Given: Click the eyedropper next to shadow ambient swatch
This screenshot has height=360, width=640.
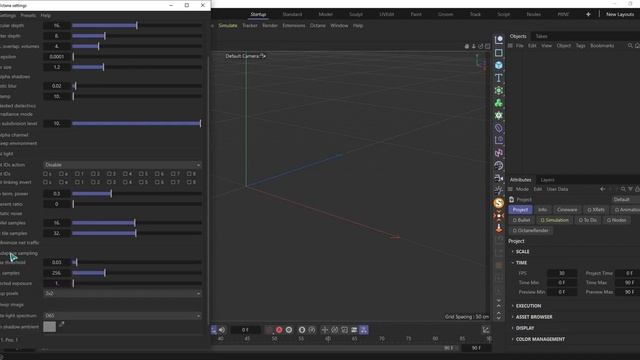Looking at the screenshot, I should coord(62,324).
